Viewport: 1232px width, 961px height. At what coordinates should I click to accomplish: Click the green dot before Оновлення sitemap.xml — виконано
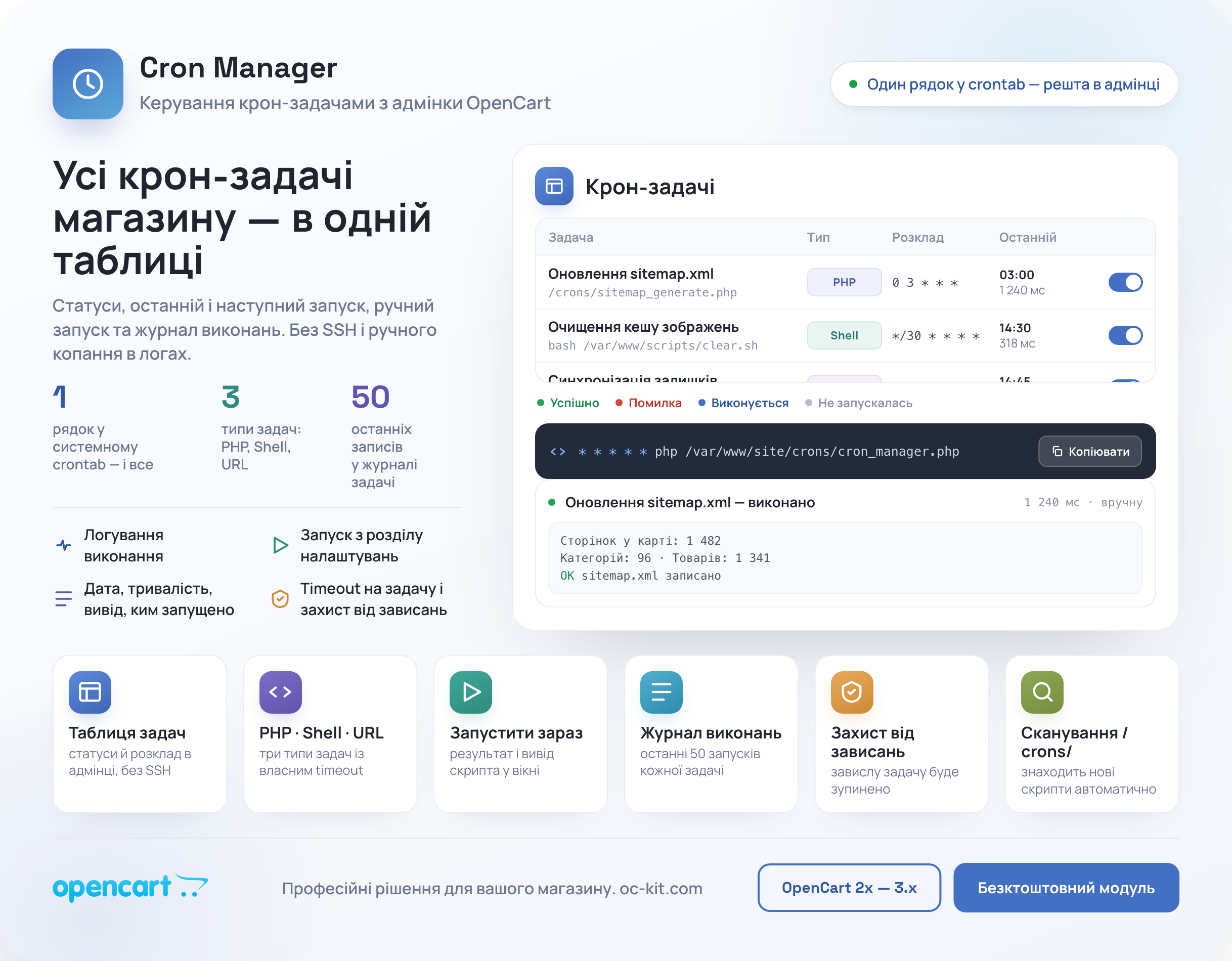552,502
